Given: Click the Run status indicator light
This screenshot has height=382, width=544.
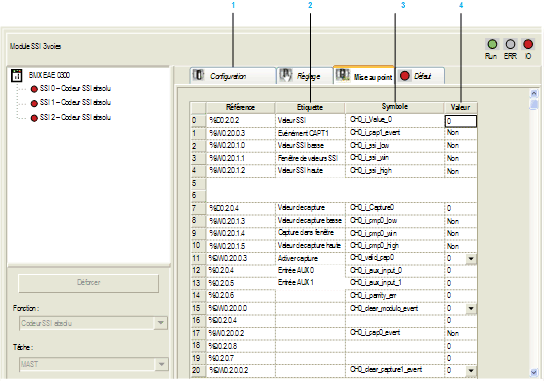Looking at the screenshot, I should click(492, 44).
